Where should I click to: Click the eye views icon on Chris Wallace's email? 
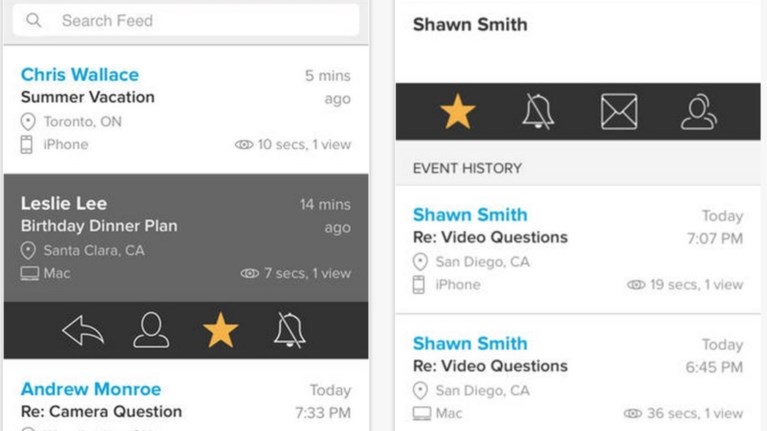[x=243, y=145]
